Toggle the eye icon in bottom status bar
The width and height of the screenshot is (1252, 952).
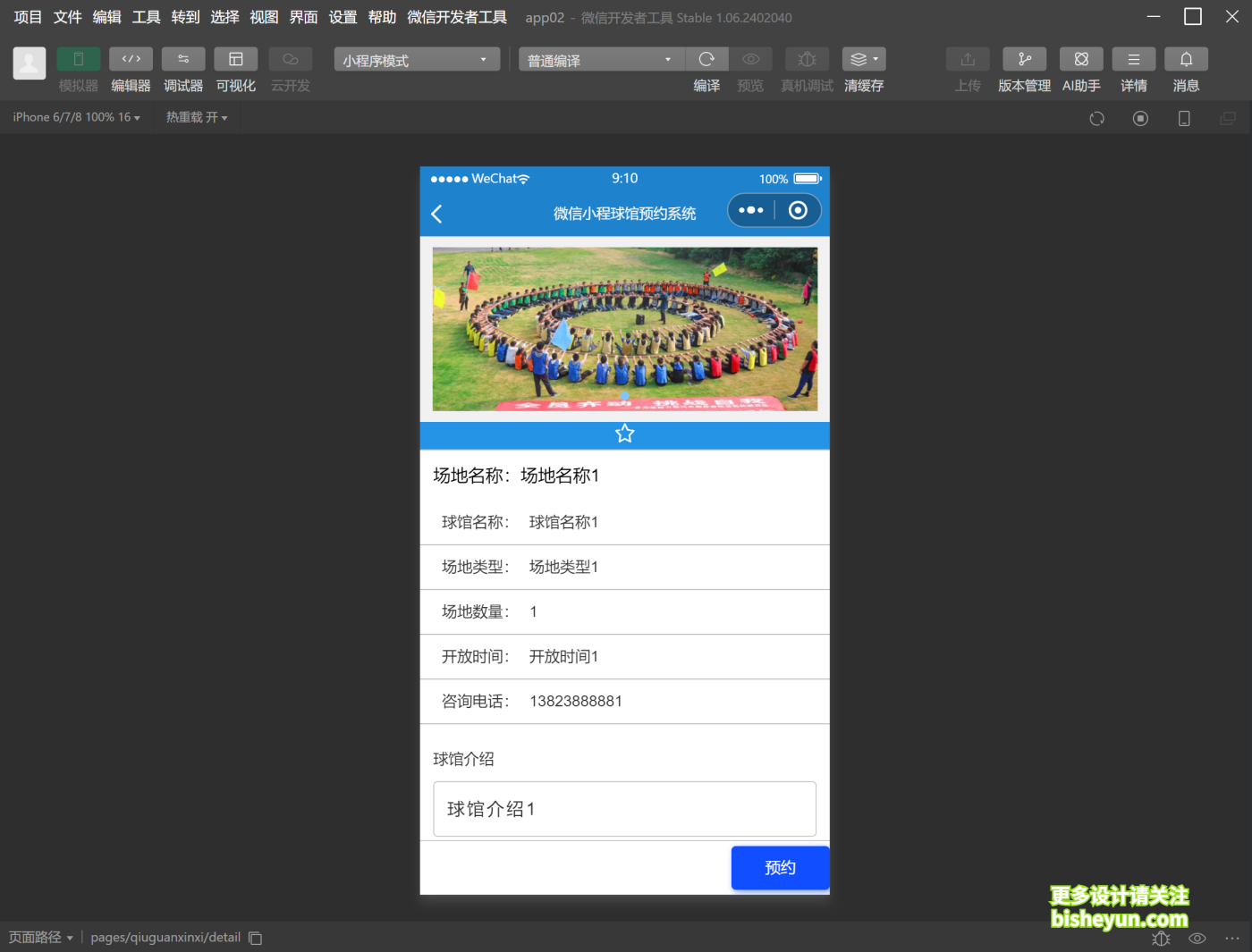pyautogui.click(x=1197, y=938)
